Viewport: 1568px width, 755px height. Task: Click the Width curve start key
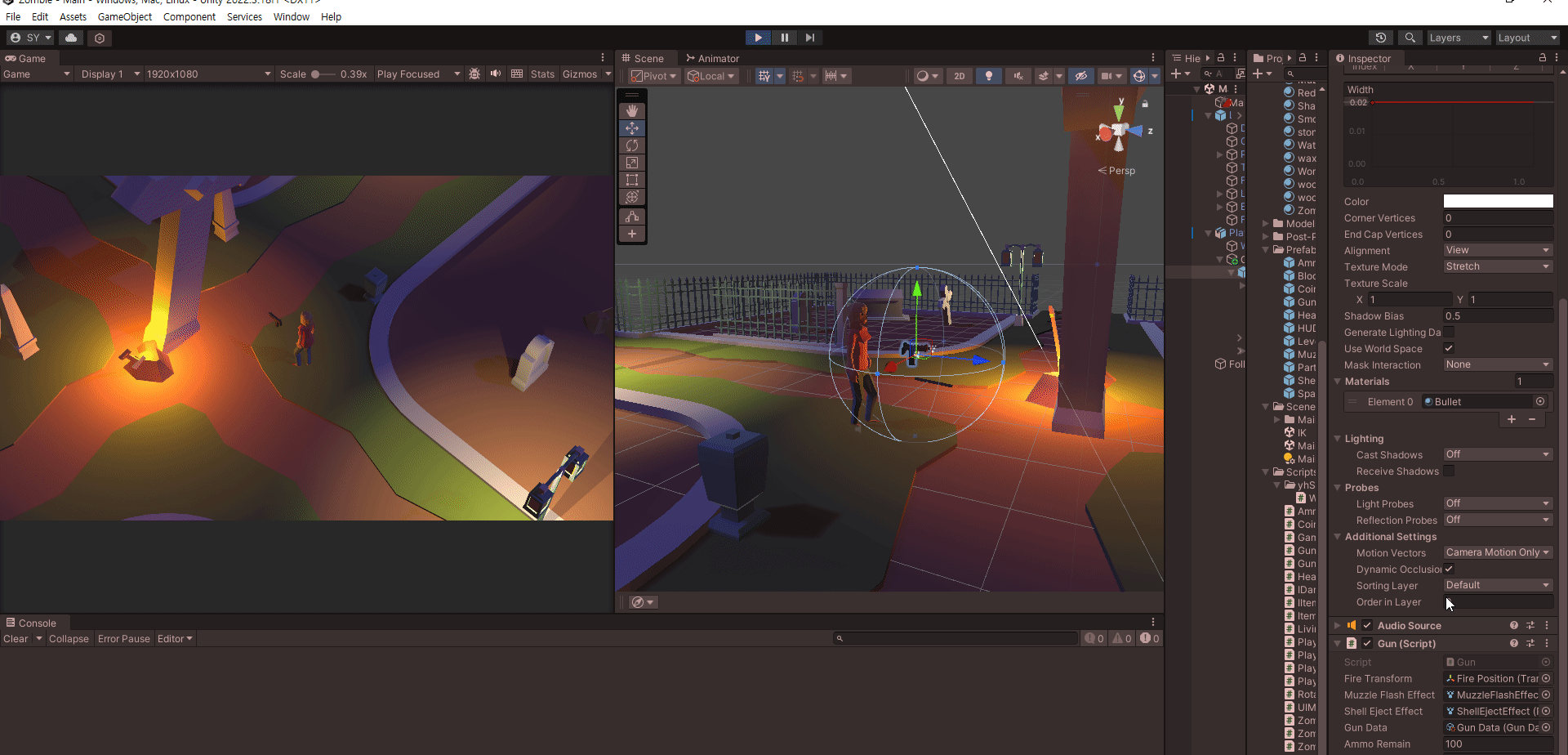coord(1374,103)
